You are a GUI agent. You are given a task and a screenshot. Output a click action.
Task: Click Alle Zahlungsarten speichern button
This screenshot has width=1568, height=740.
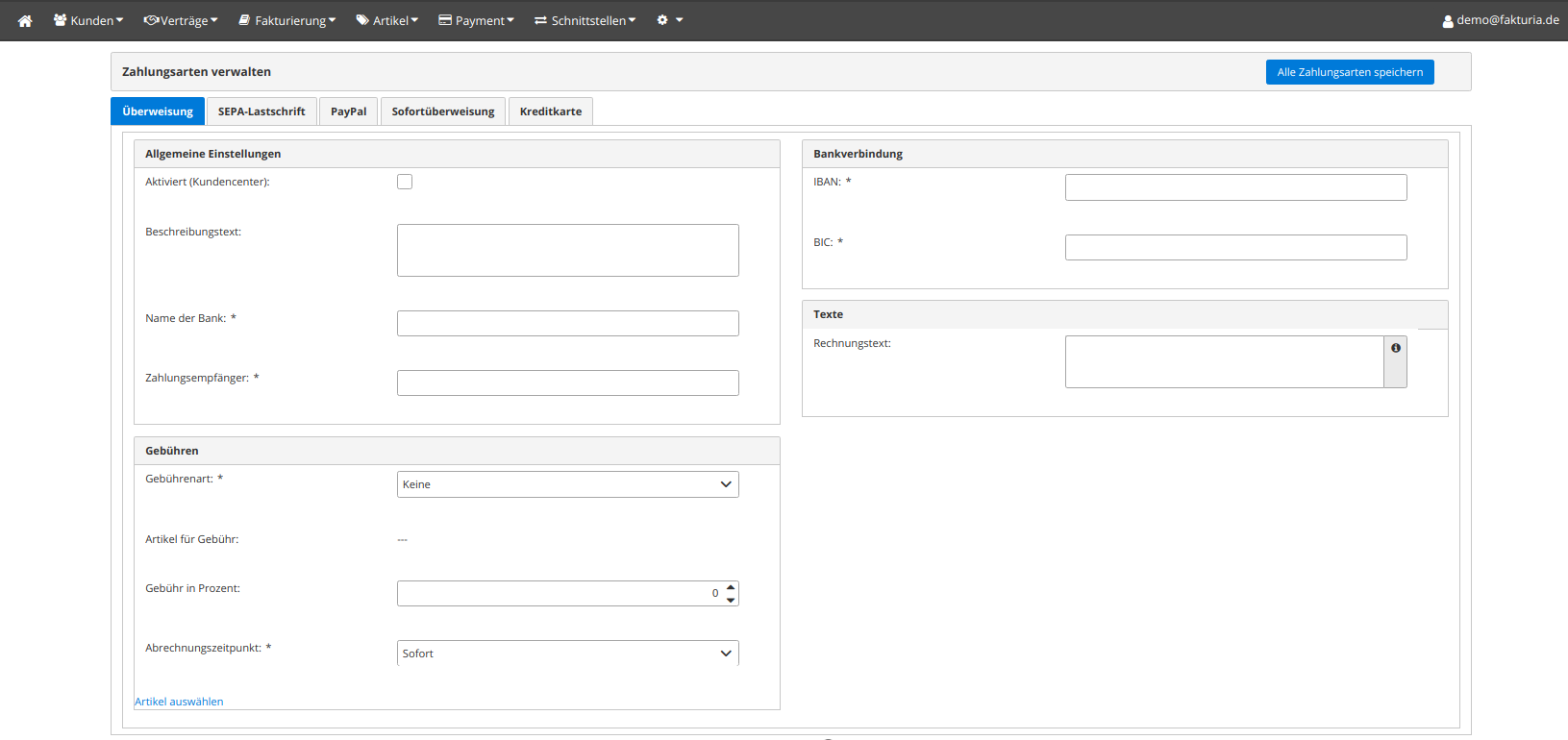(x=1350, y=72)
